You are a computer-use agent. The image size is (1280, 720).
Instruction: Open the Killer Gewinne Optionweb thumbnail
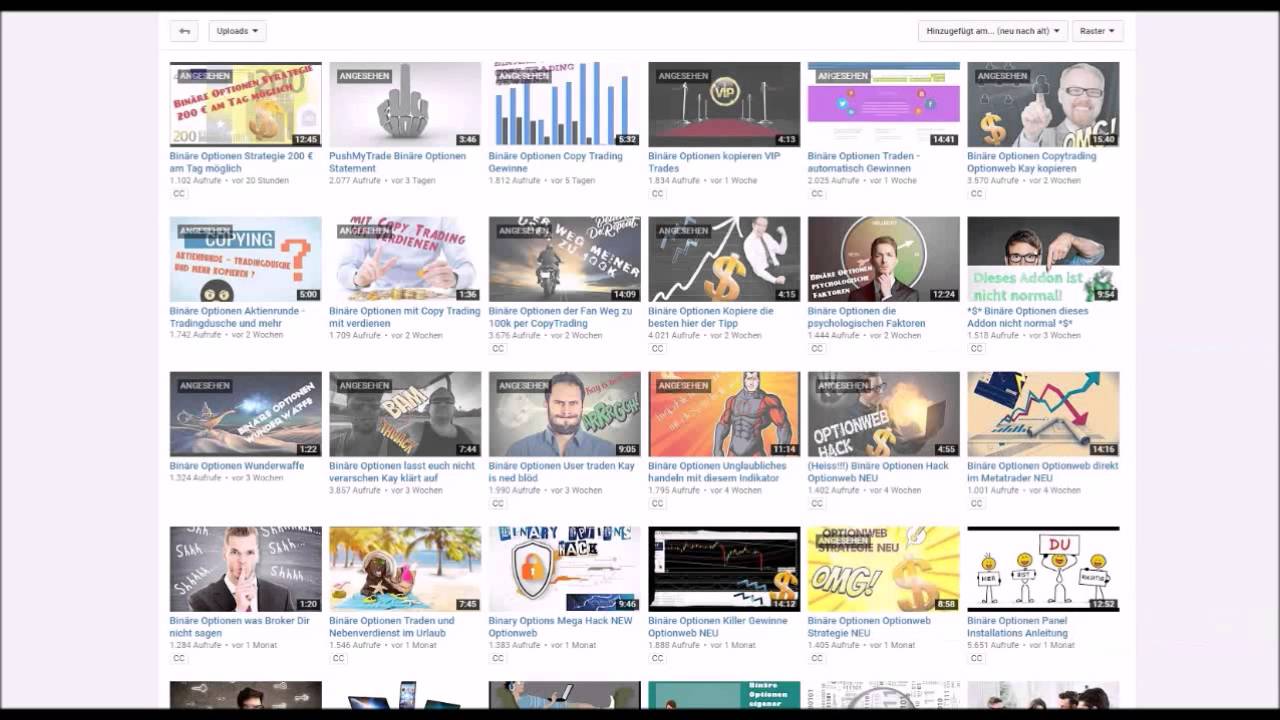pyautogui.click(x=724, y=569)
